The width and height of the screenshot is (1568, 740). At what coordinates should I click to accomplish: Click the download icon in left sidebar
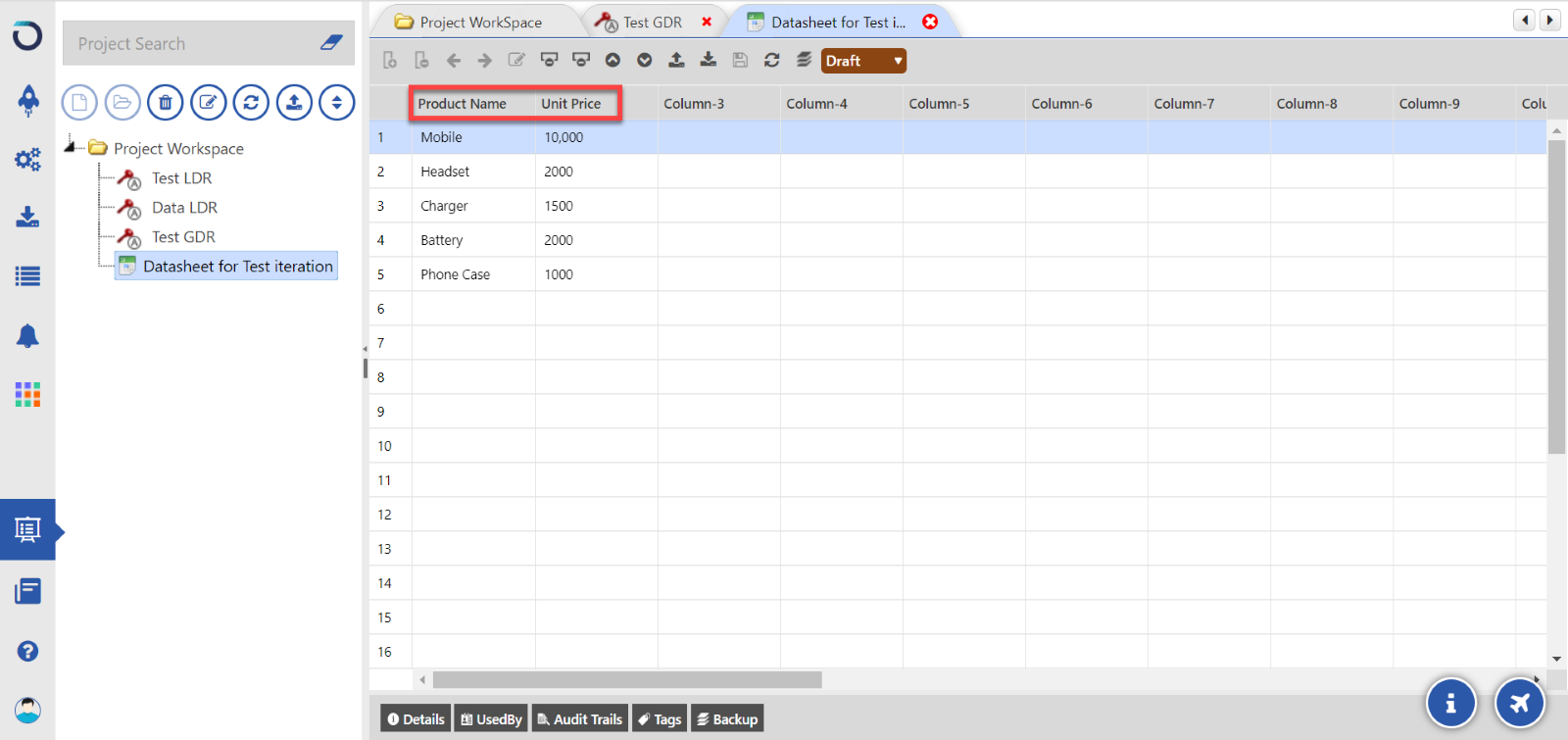[27, 217]
